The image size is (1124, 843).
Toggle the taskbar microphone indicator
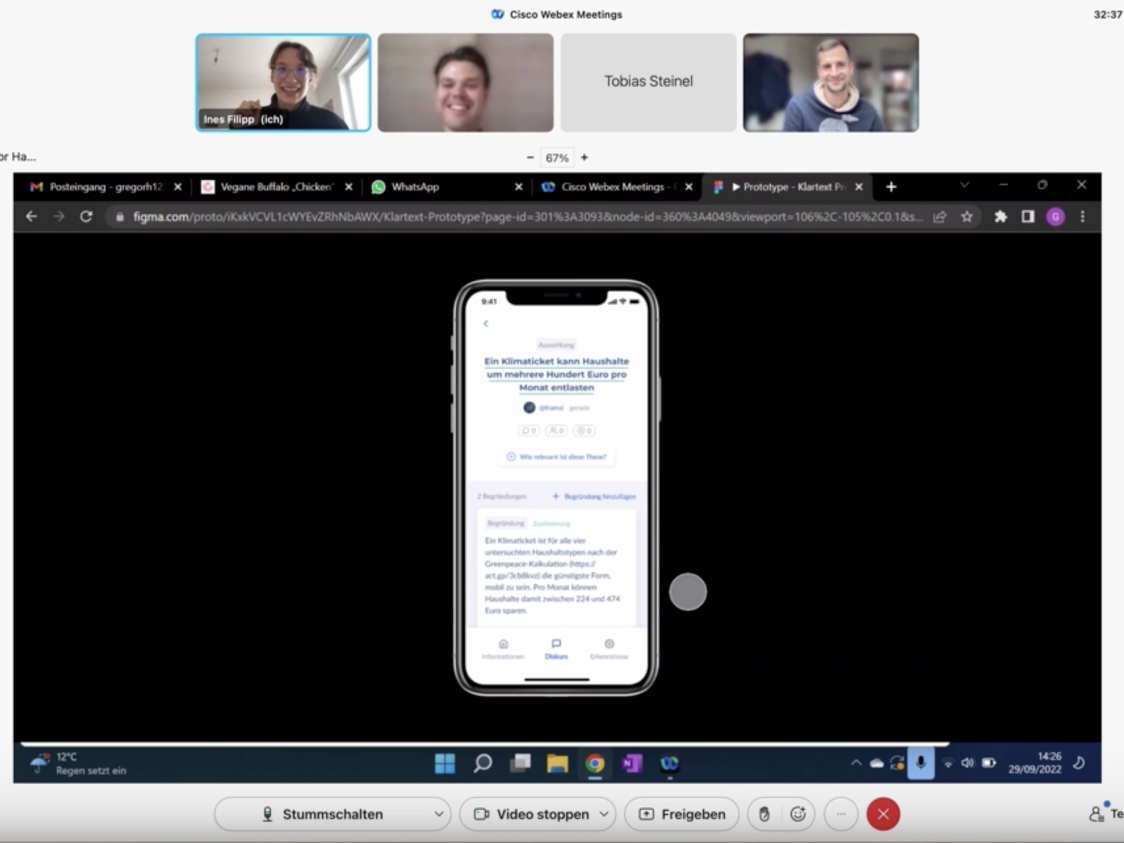point(920,763)
